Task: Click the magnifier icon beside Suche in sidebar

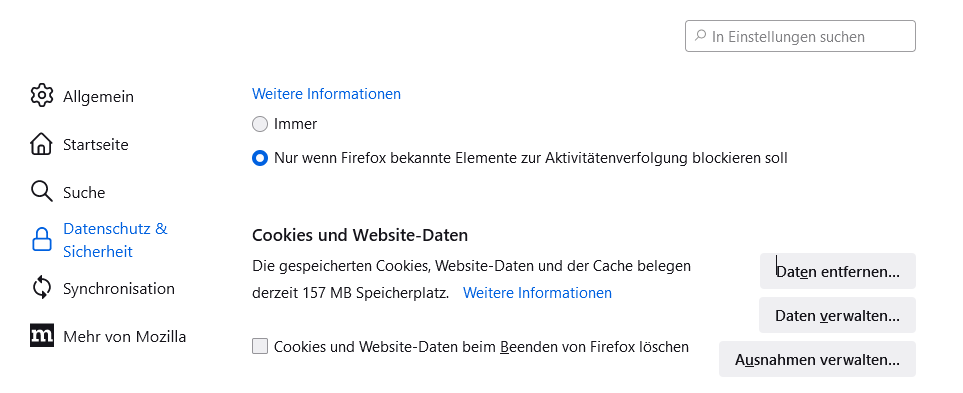Action: pos(42,192)
